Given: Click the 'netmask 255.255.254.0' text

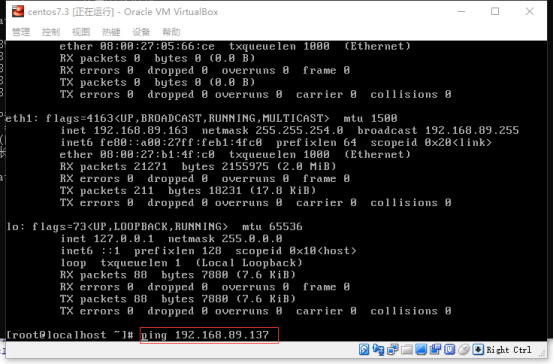Looking at the screenshot, I should (x=272, y=130).
